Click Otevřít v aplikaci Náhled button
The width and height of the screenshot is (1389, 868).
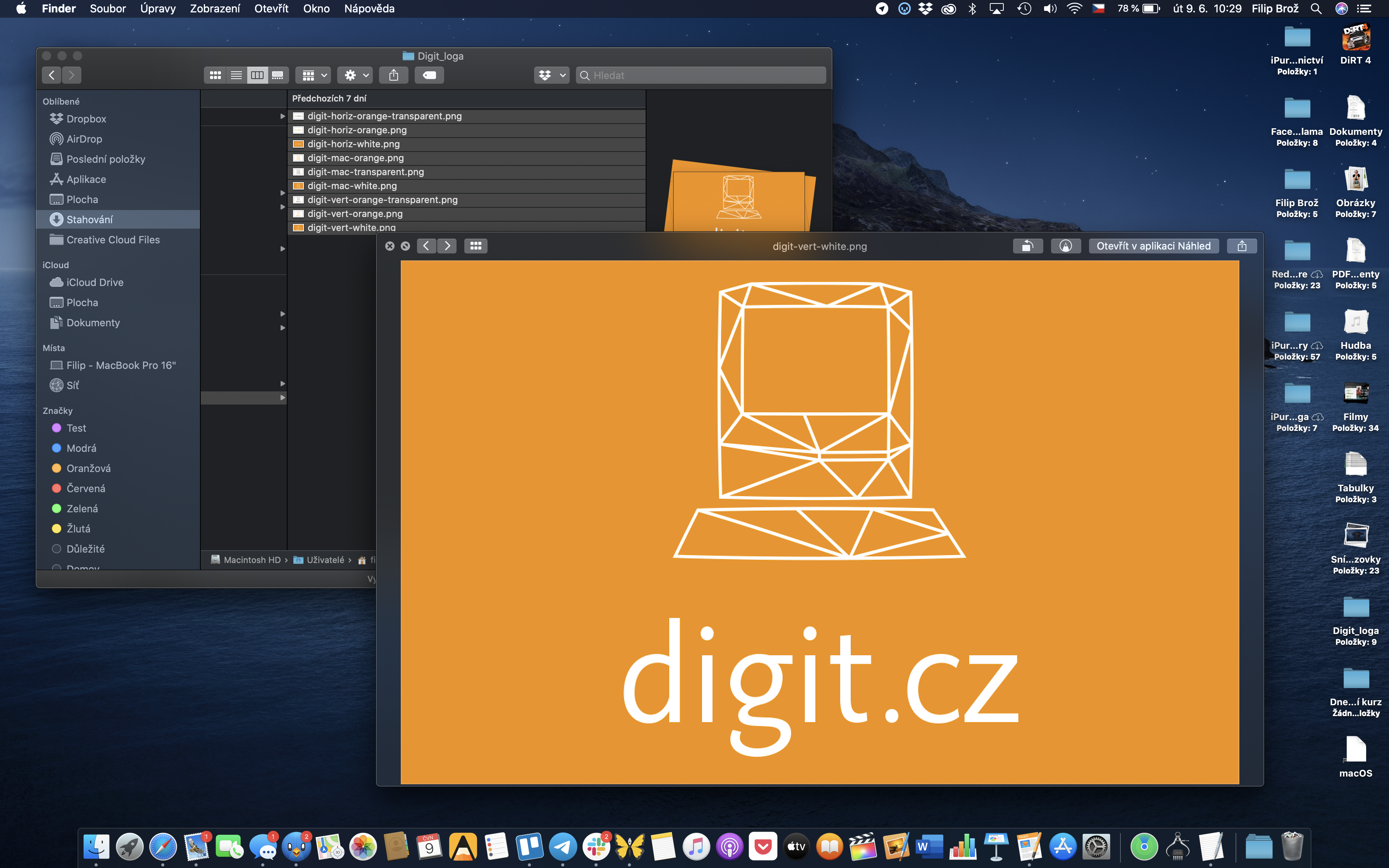tap(1153, 246)
